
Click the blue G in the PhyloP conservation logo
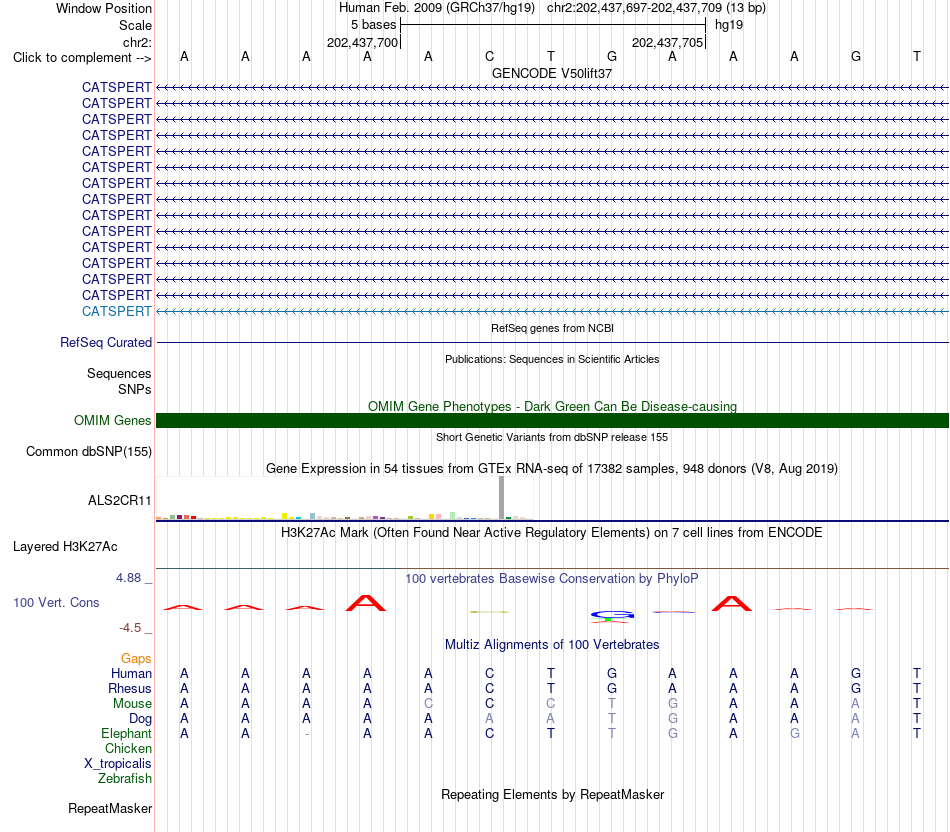[612, 615]
